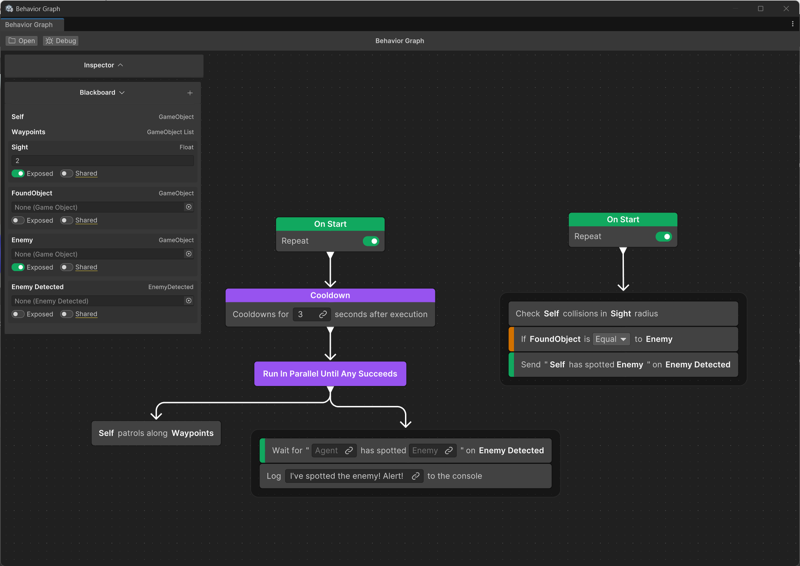Select Run In Parallel Until Any Succeeds node
Viewport: 800px width, 566px height.
point(330,374)
